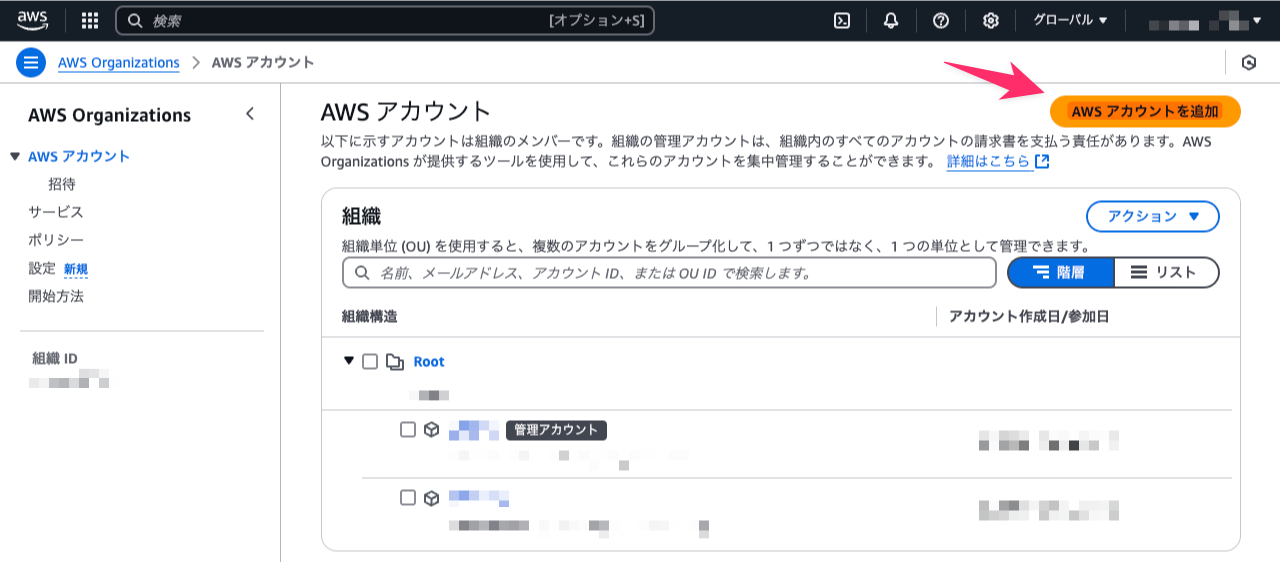
Task: Click the AWS Organizations breadcrumb link
Action: [x=119, y=63]
